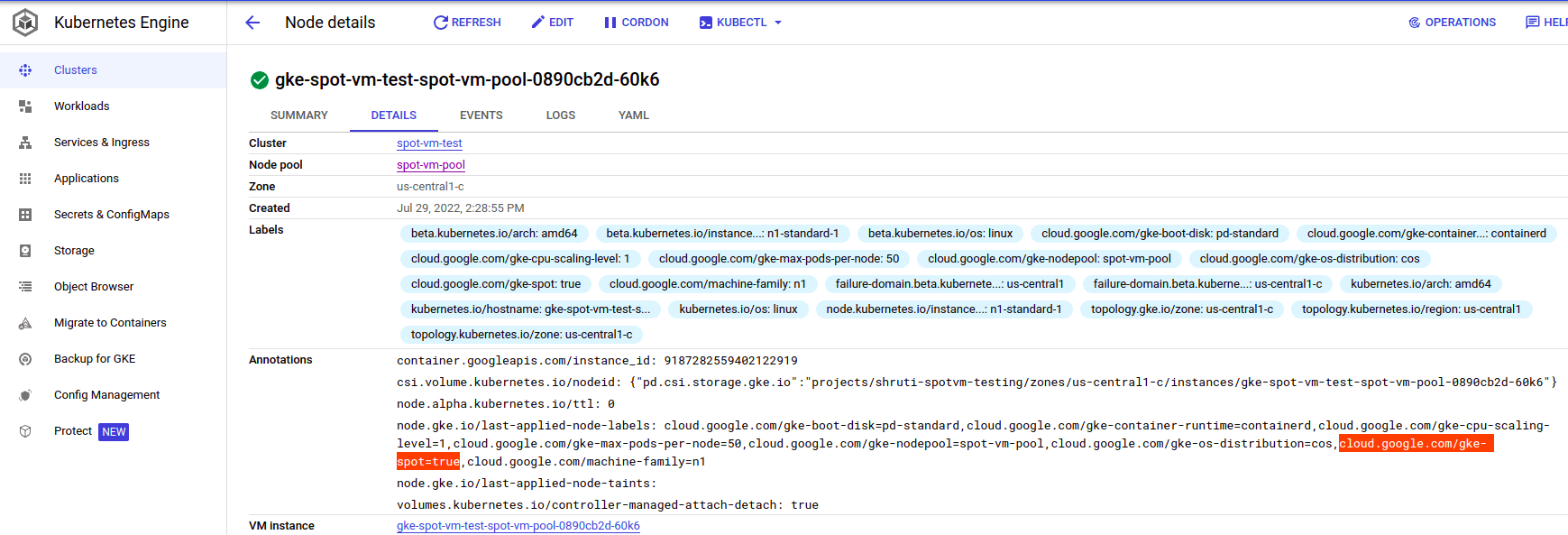Click the Services & Ingress icon

pyautogui.click(x=25, y=143)
